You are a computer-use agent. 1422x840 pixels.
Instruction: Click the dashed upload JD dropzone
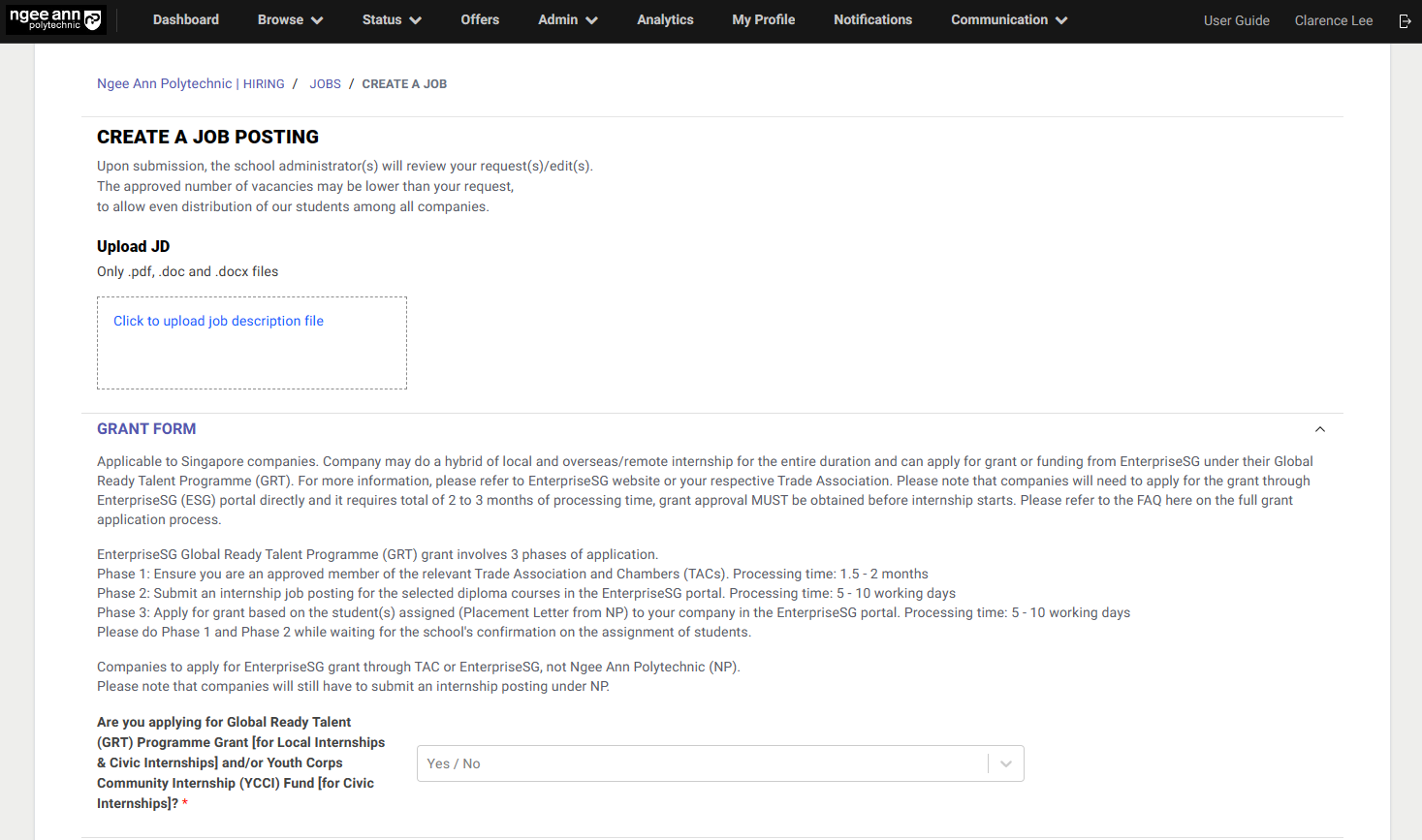click(x=252, y=360)
